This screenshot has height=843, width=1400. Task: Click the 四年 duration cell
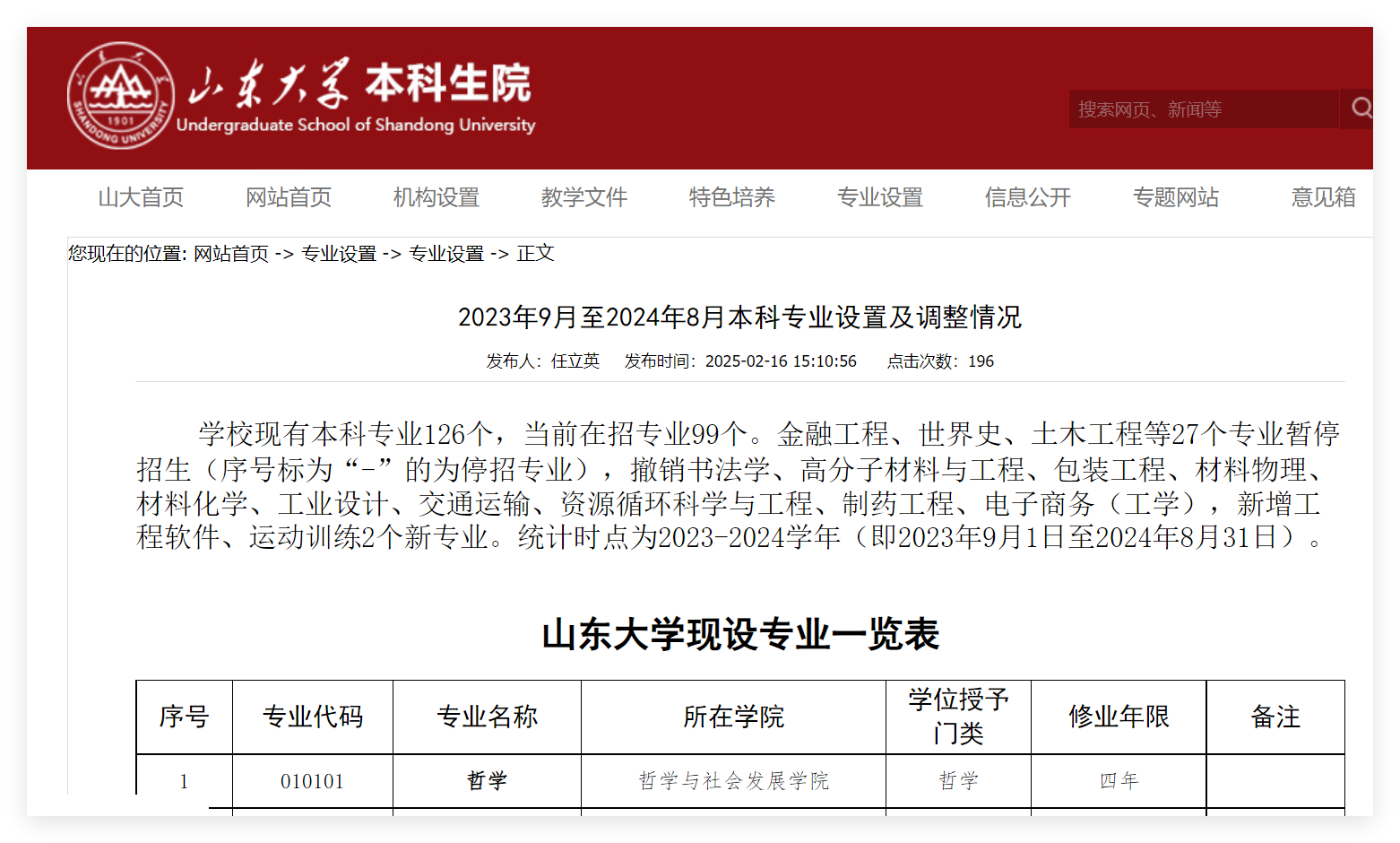point(1119,781)
